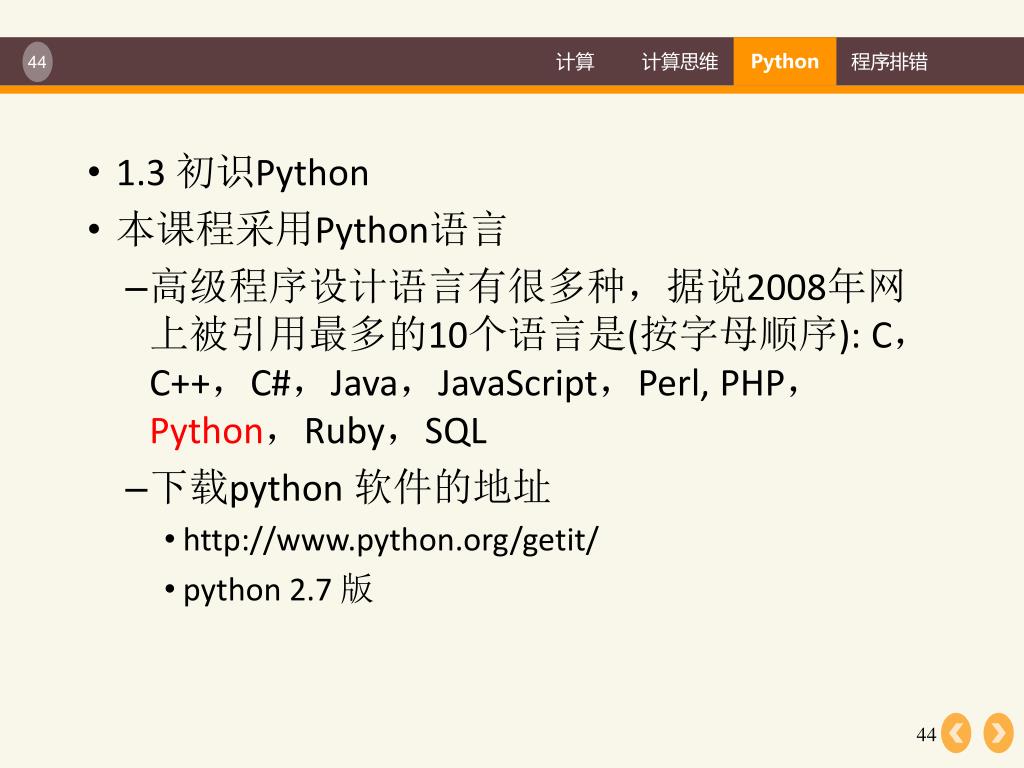Click the text C++ in the list
This screenshot has height=768, width=1024.
click(x=180, y=383)
